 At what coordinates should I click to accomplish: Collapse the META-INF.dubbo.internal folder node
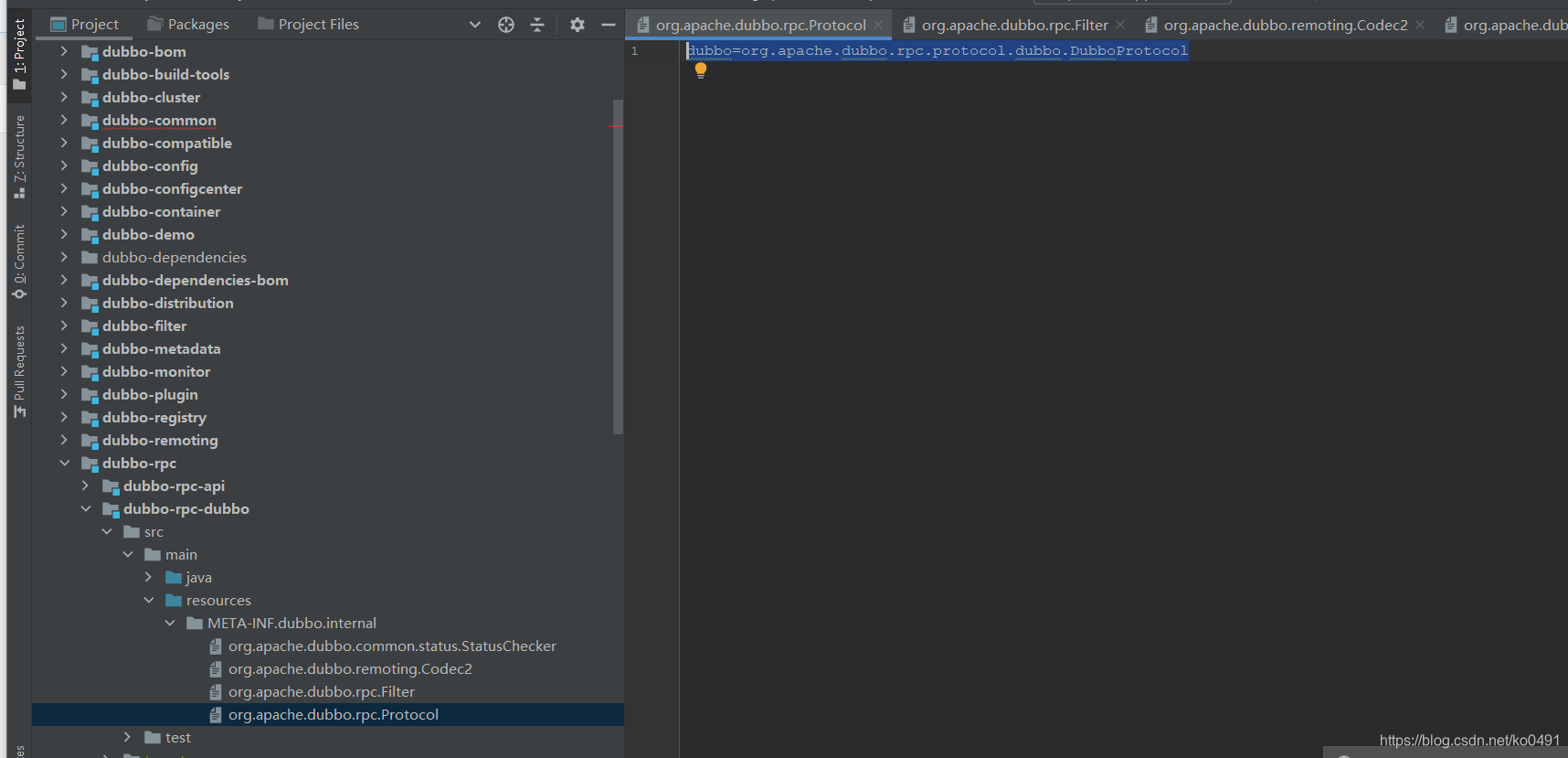(169, 623)
